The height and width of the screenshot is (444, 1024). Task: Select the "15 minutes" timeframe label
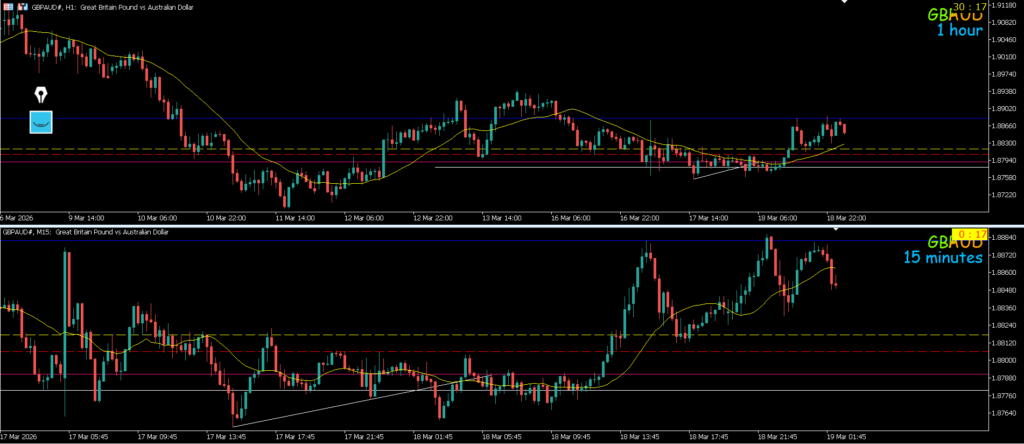942,258
